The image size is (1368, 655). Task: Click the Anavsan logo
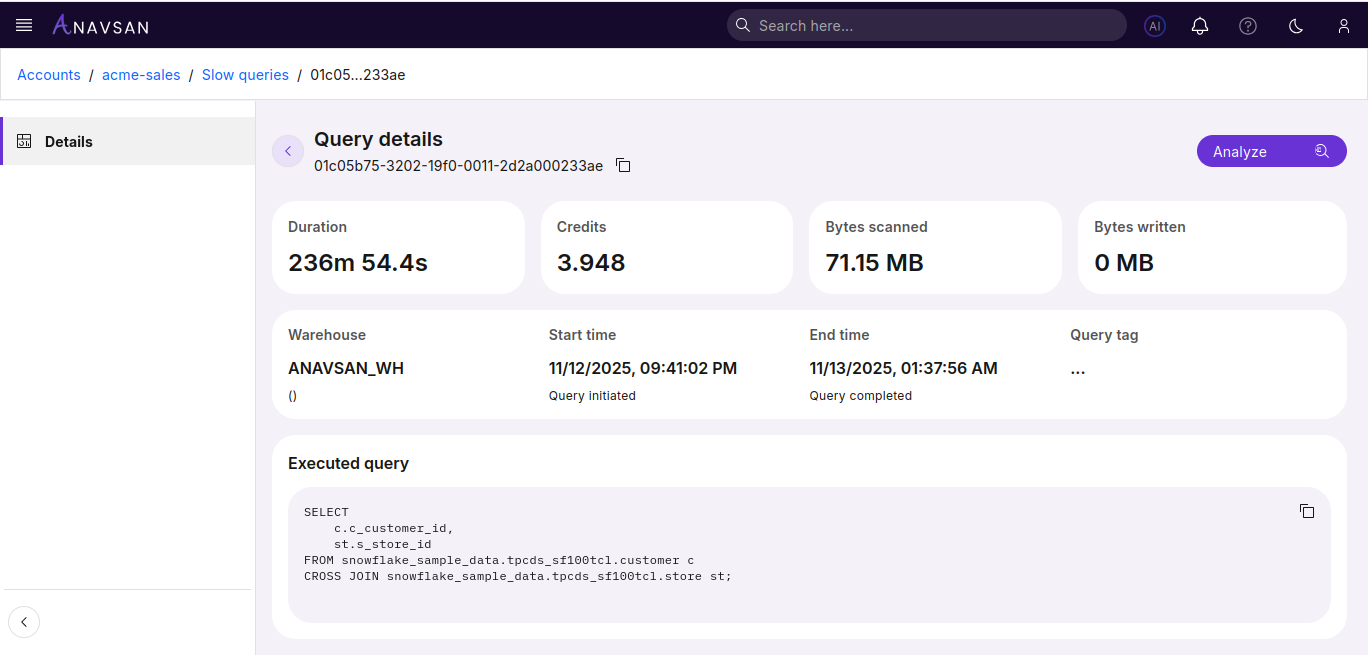coord(100,25)
